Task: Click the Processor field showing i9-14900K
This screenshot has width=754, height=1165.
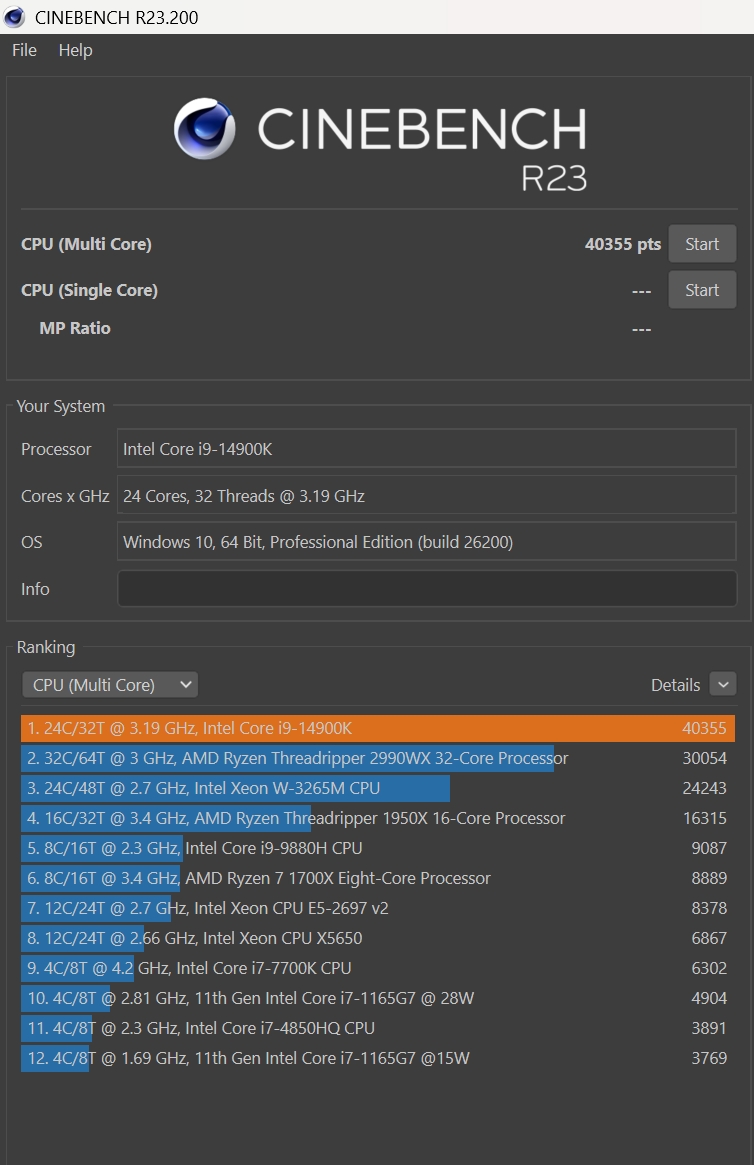Action: (426, 449)
